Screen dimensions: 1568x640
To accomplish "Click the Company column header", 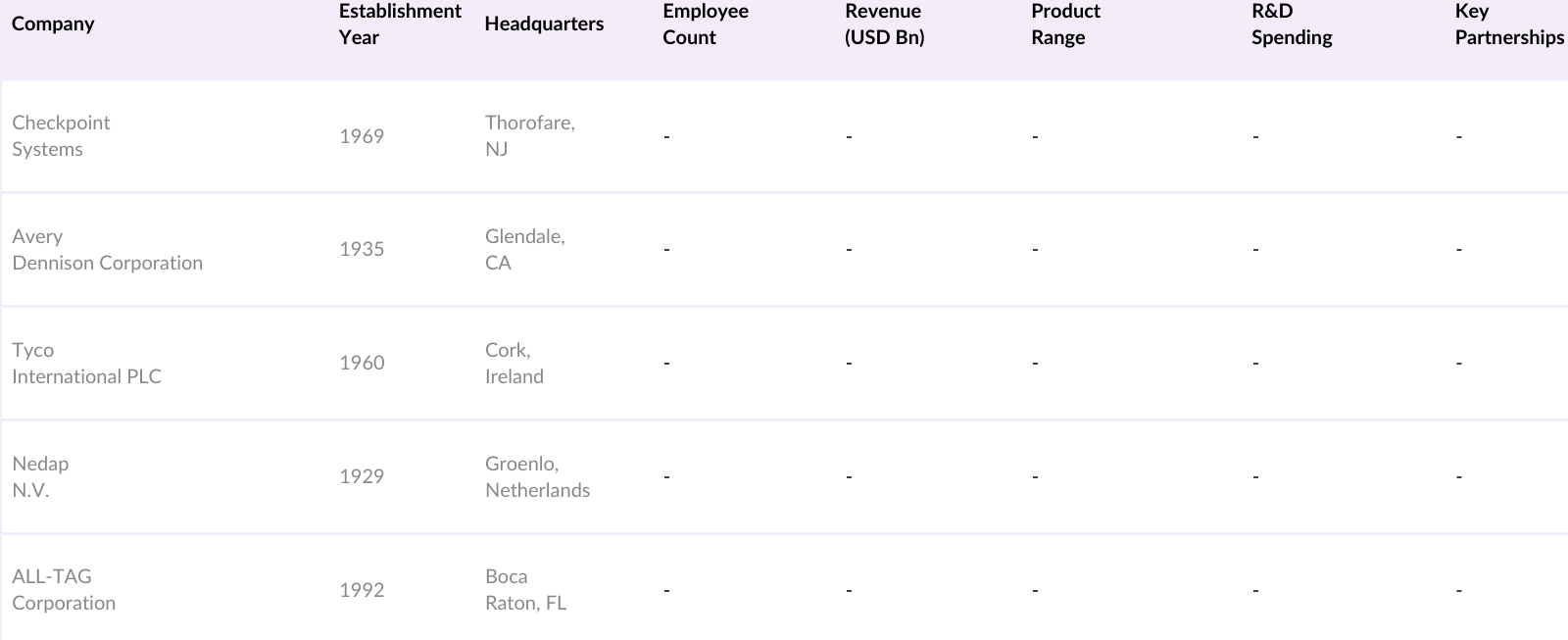I will point(53,24).
